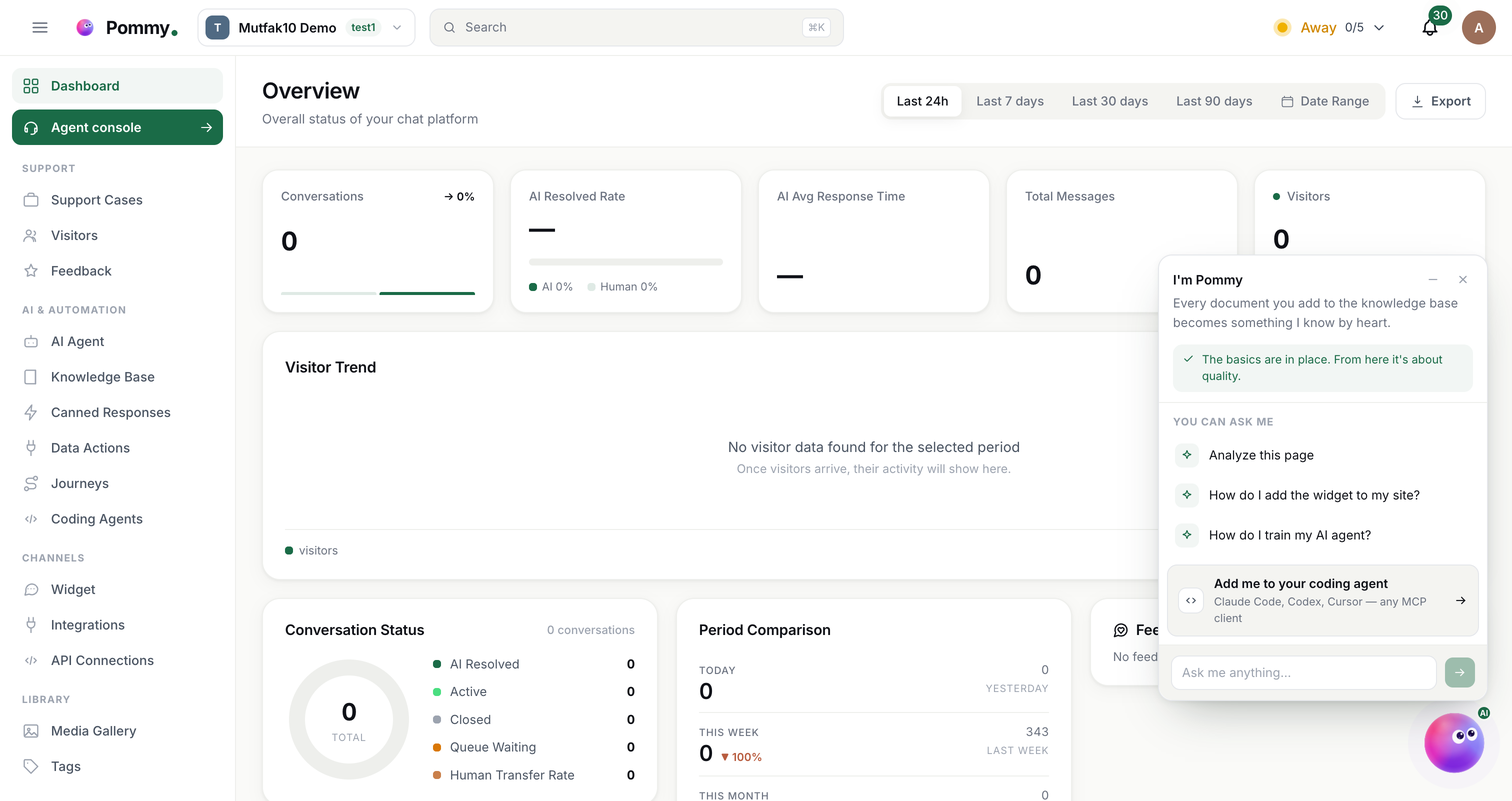Click the Visitors people icon

click(x=31, y=235)
